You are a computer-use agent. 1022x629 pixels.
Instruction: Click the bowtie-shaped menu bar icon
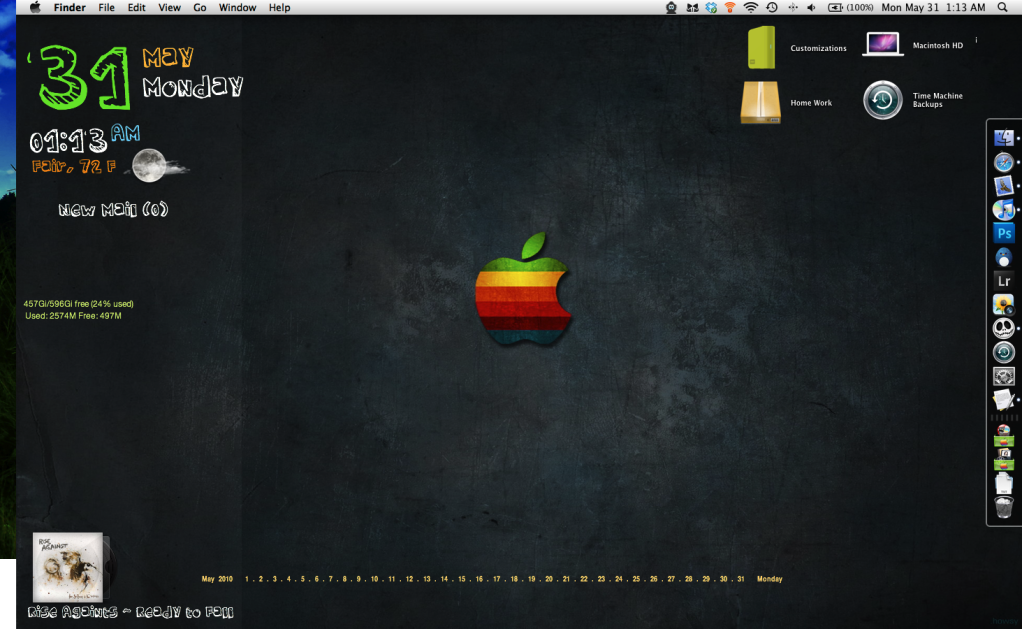click(692, 8)
